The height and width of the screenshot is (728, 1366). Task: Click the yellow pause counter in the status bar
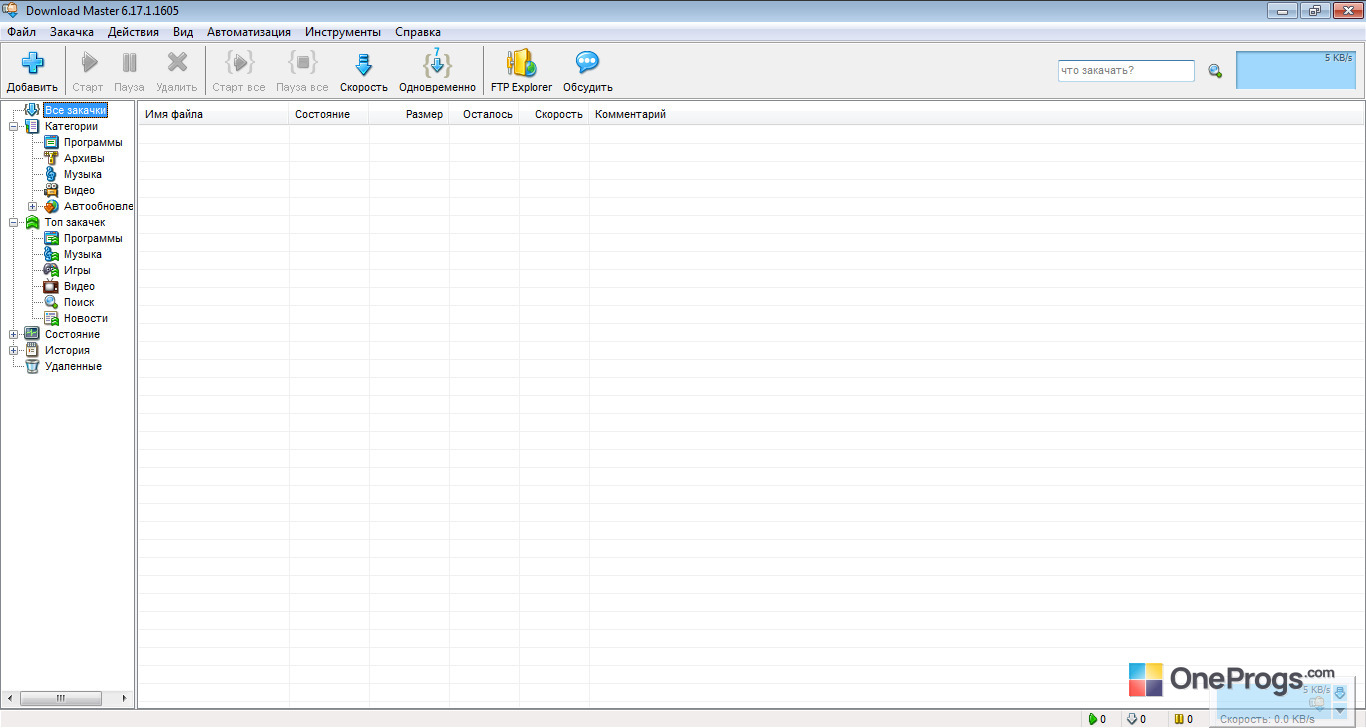coord(1183,719)
